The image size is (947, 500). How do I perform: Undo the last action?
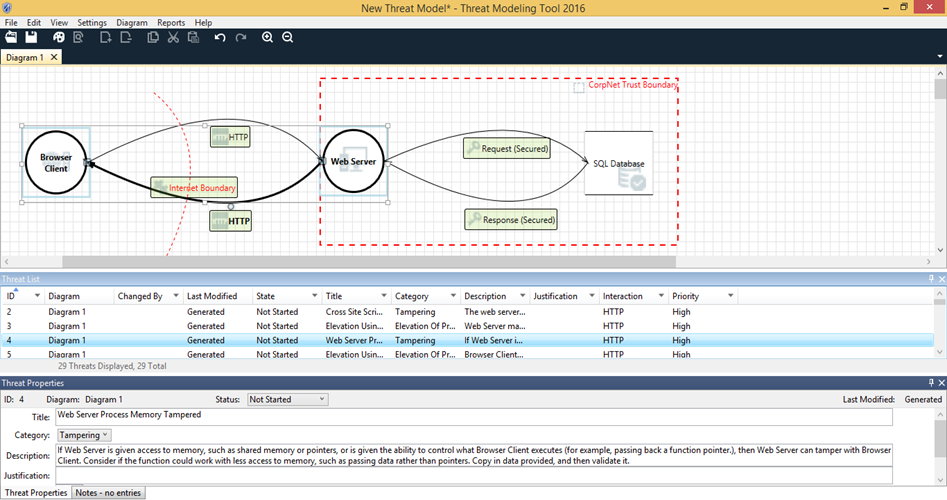coord(220,37)
